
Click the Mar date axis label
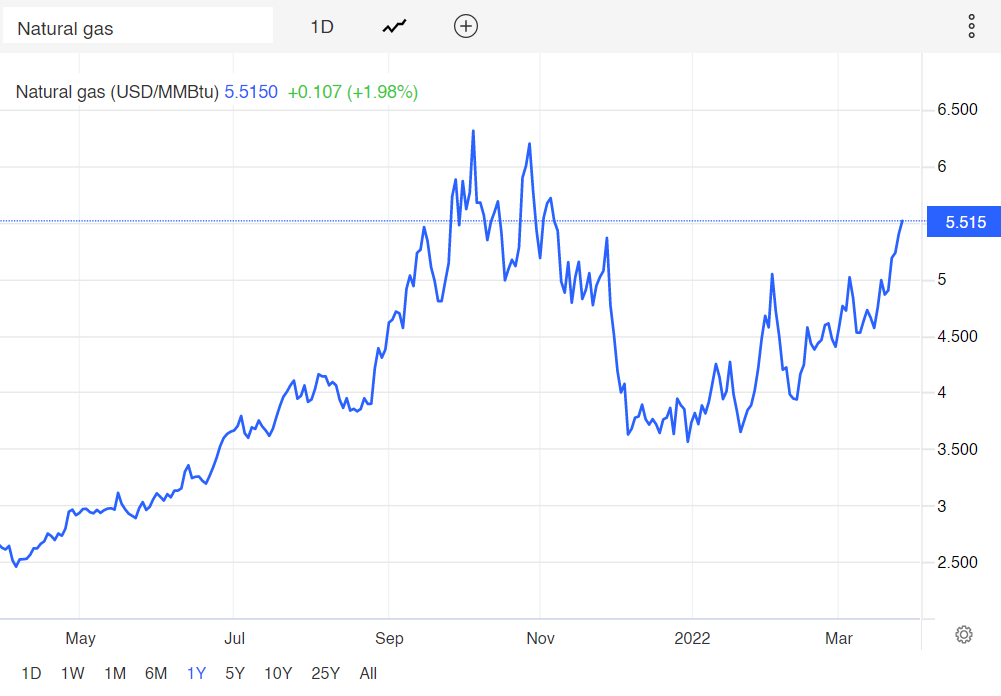click(839, 638)
